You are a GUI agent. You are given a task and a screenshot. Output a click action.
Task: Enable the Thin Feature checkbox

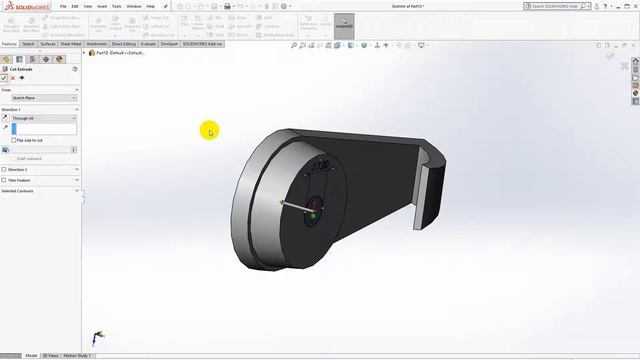[x=4, y=180]
